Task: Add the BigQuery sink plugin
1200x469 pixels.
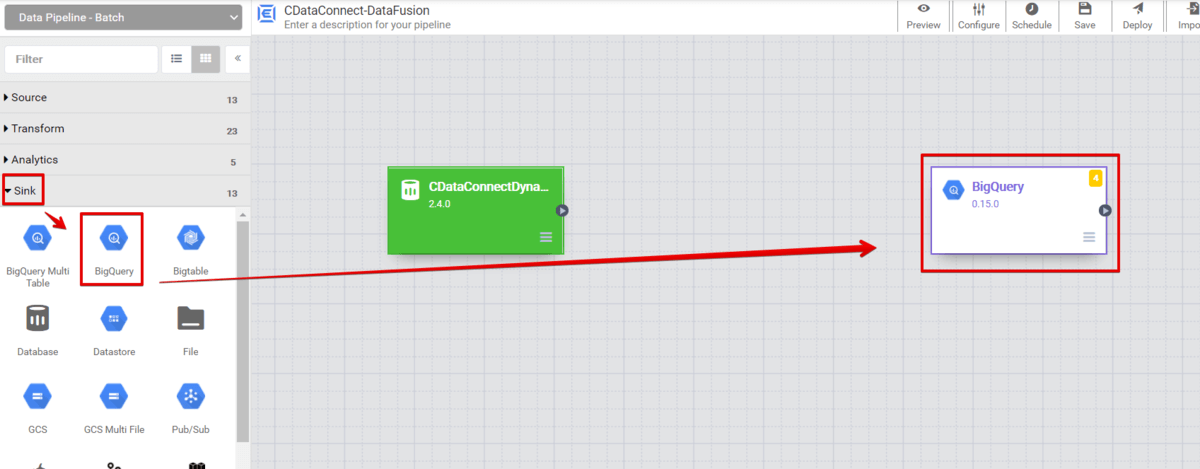Action: (x=114, y=248)
